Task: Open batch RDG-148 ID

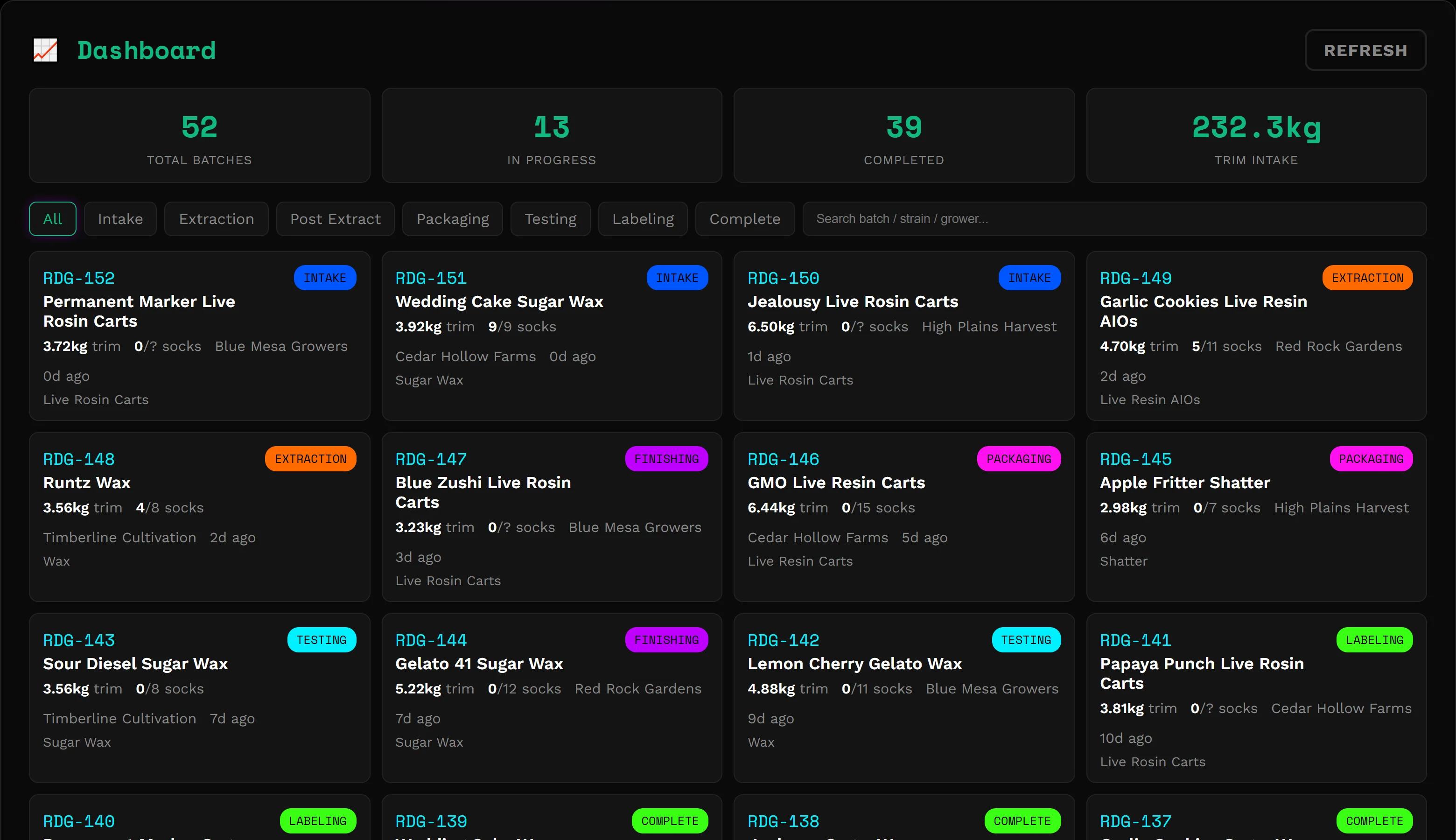Action: click(x=79, y=459)
